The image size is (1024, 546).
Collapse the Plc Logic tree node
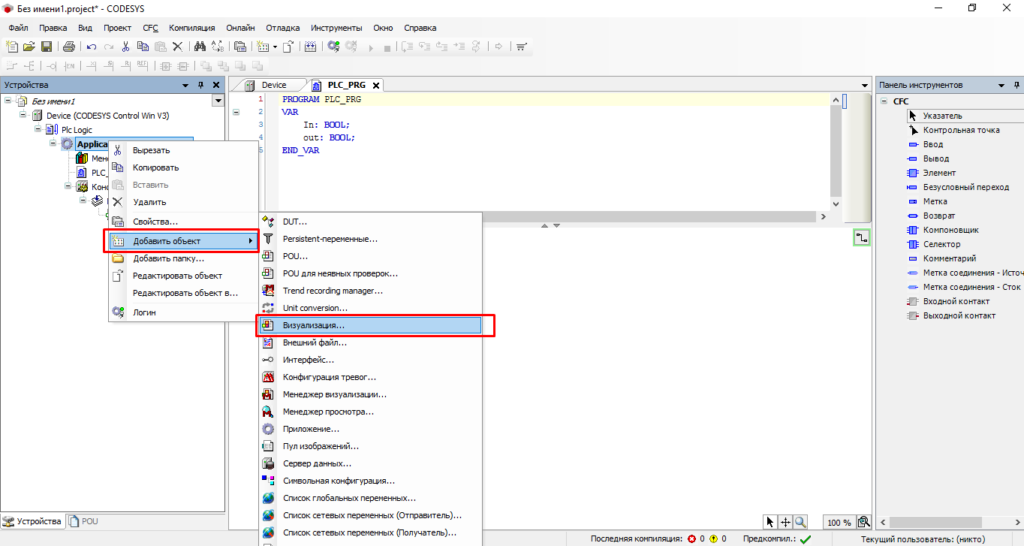click(x=38, y=129)
